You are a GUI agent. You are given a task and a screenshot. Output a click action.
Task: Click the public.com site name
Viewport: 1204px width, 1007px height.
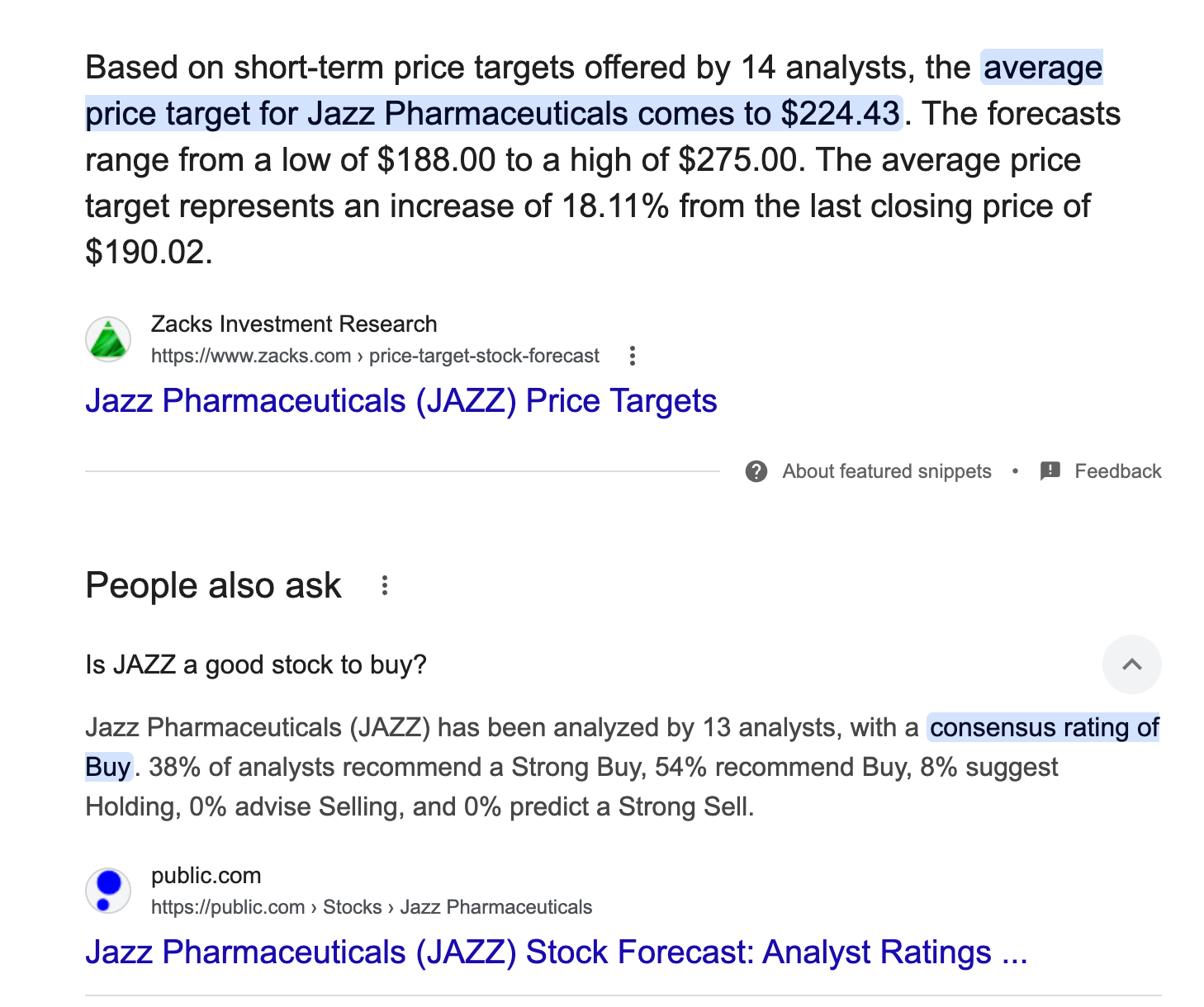point(206,876)
